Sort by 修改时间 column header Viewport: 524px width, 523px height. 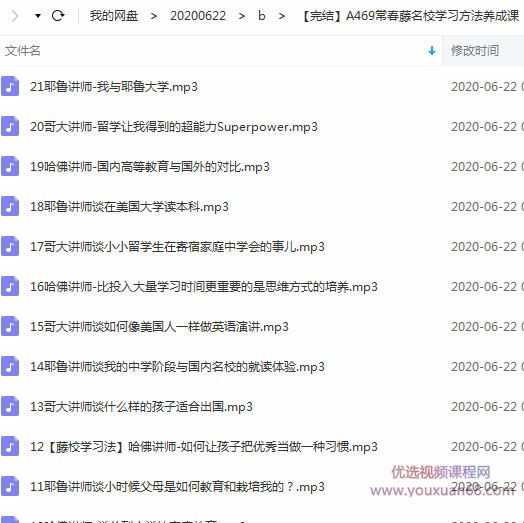coord(475,51)
